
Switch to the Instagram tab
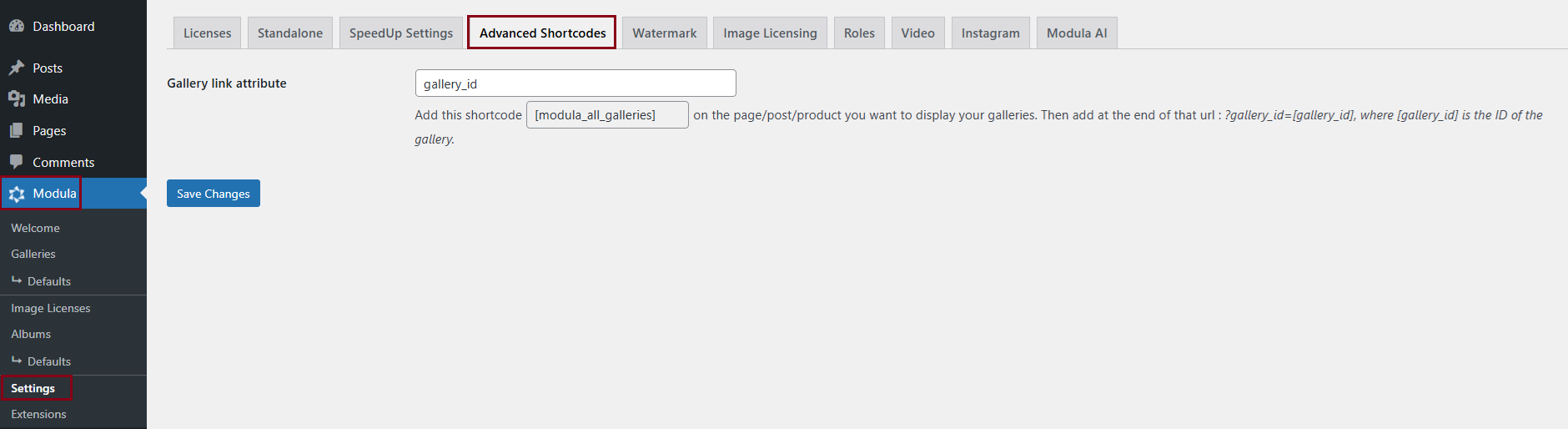pos(990,33)
